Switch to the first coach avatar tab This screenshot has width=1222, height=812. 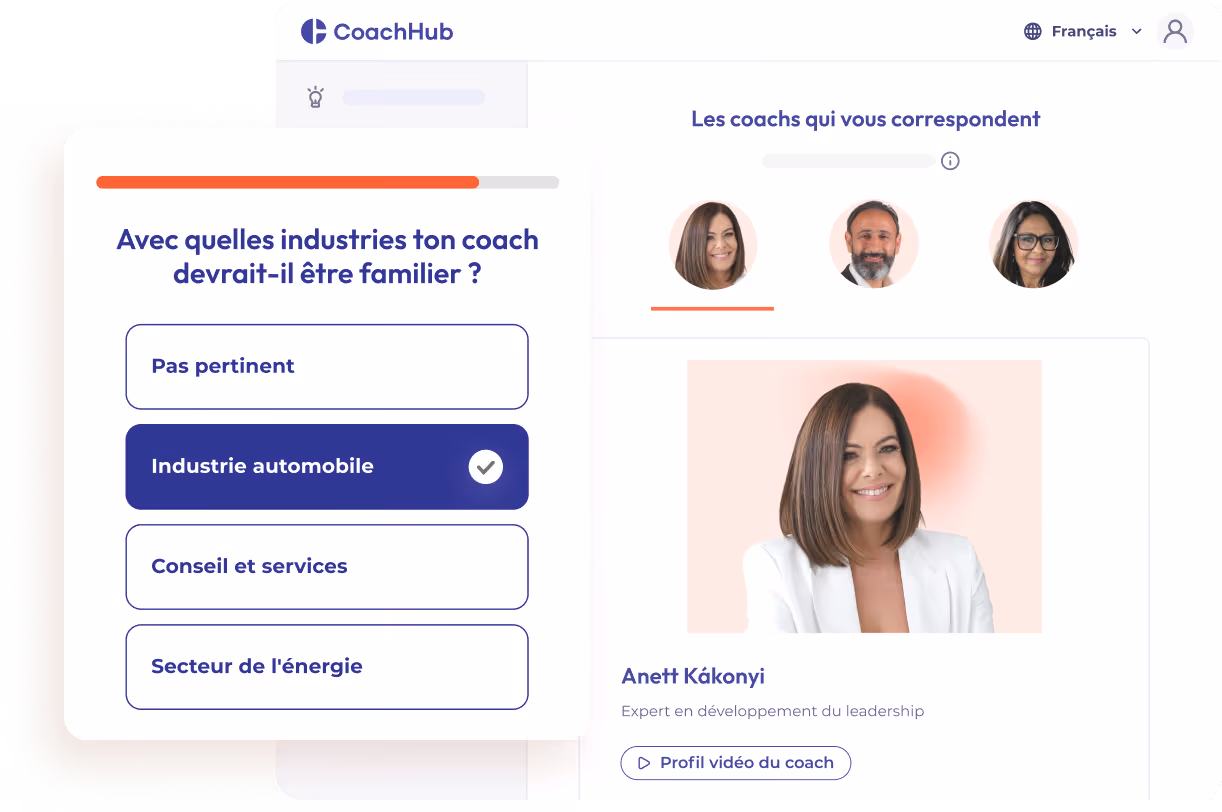pyautogui.click(x=713, y=245)
